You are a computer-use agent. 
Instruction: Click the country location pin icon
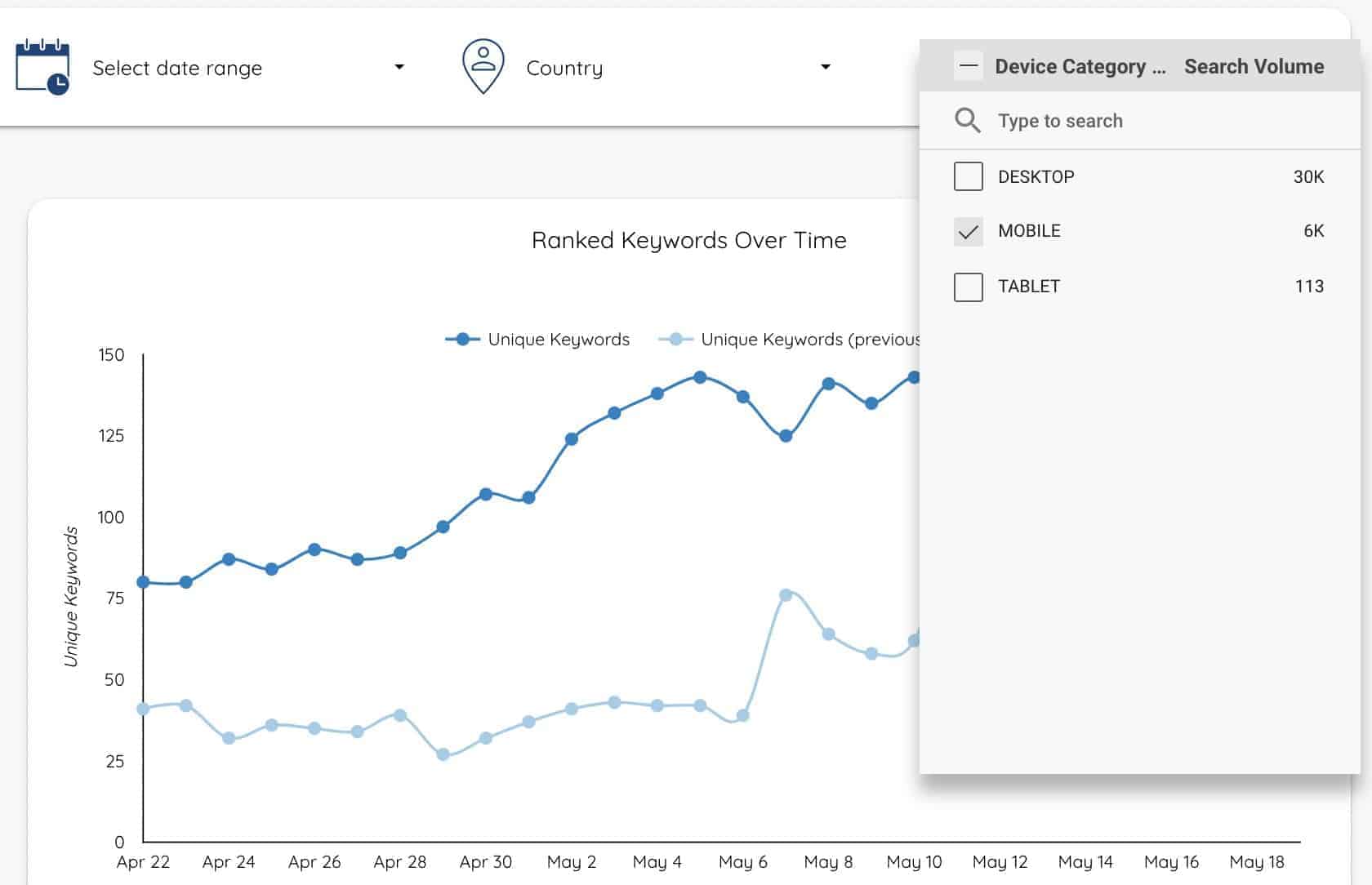(483, 65)
